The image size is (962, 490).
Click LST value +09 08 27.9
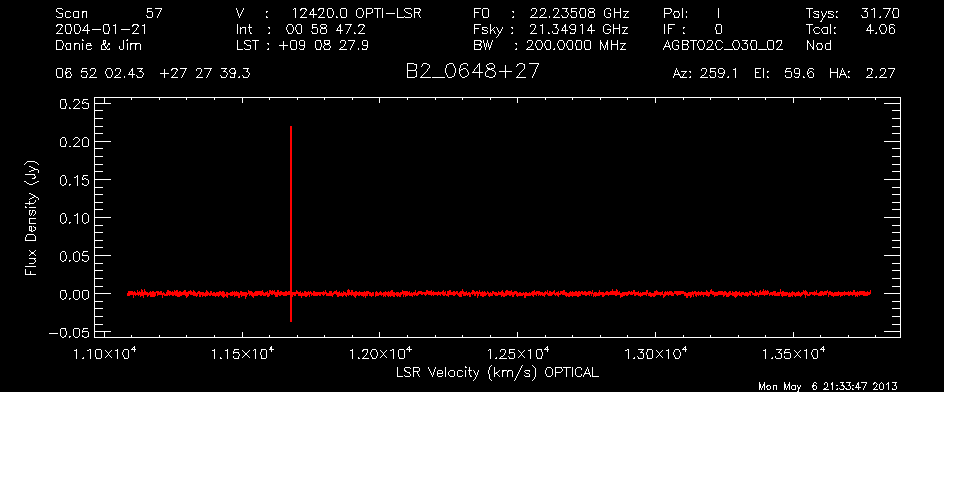pyautogui.click(x=324, y=45)
